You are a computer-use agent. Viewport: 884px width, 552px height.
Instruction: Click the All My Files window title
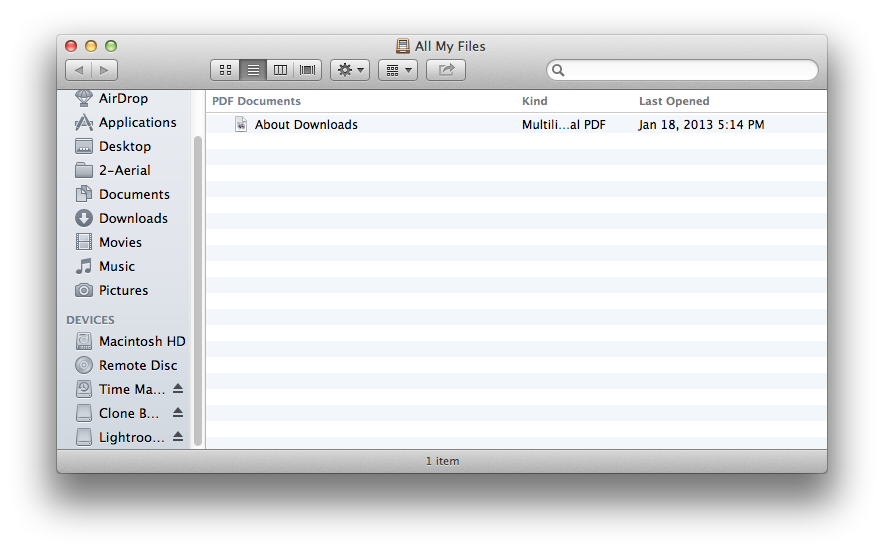pyautogui.click(x=450, y=46)
